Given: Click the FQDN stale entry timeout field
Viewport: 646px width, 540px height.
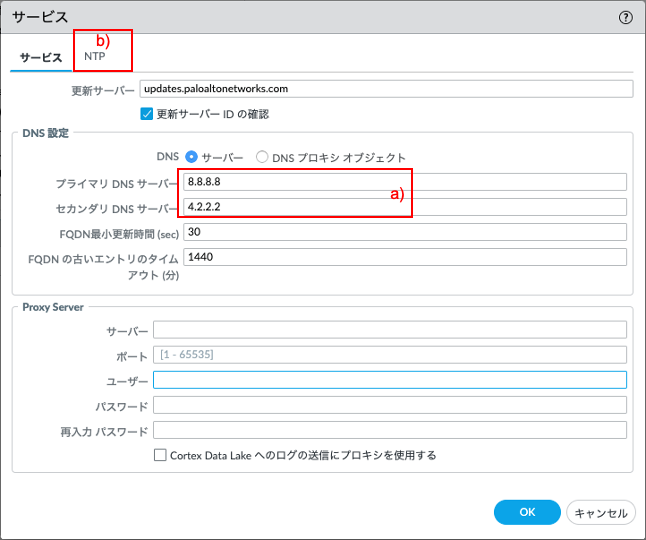Looking at the screenshot, I should 405,257.
